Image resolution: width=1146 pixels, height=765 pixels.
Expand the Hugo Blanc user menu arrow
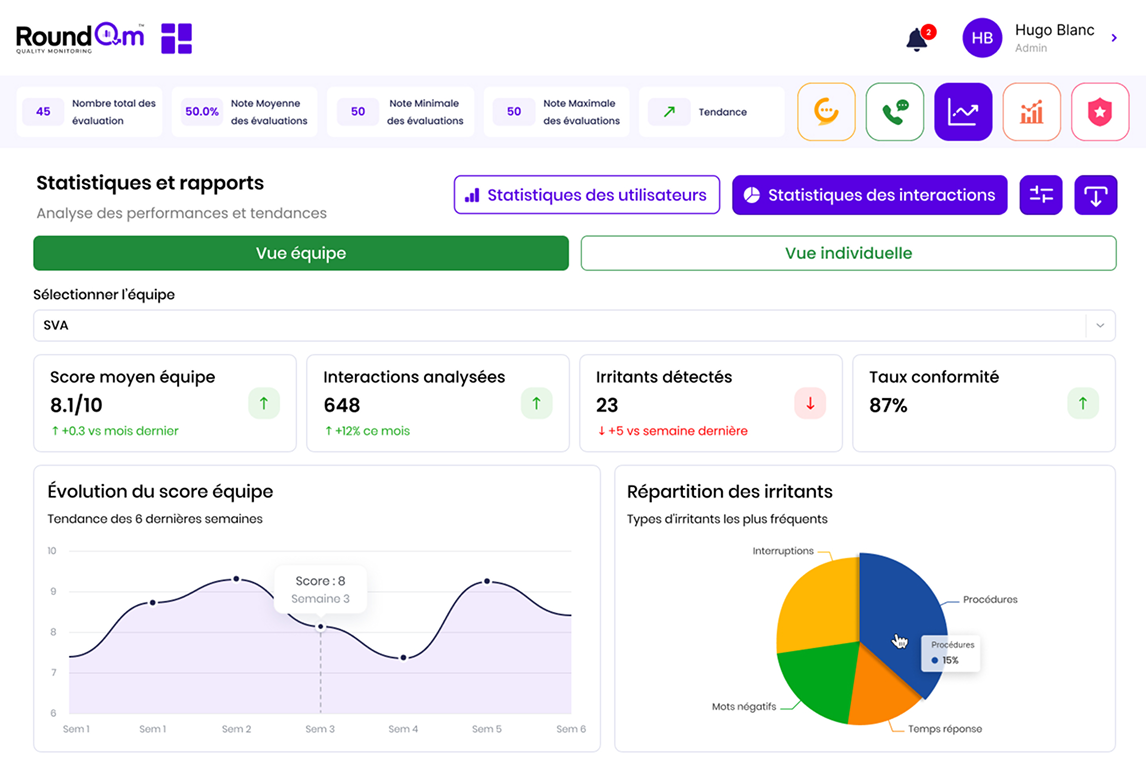coord(1114,38)
